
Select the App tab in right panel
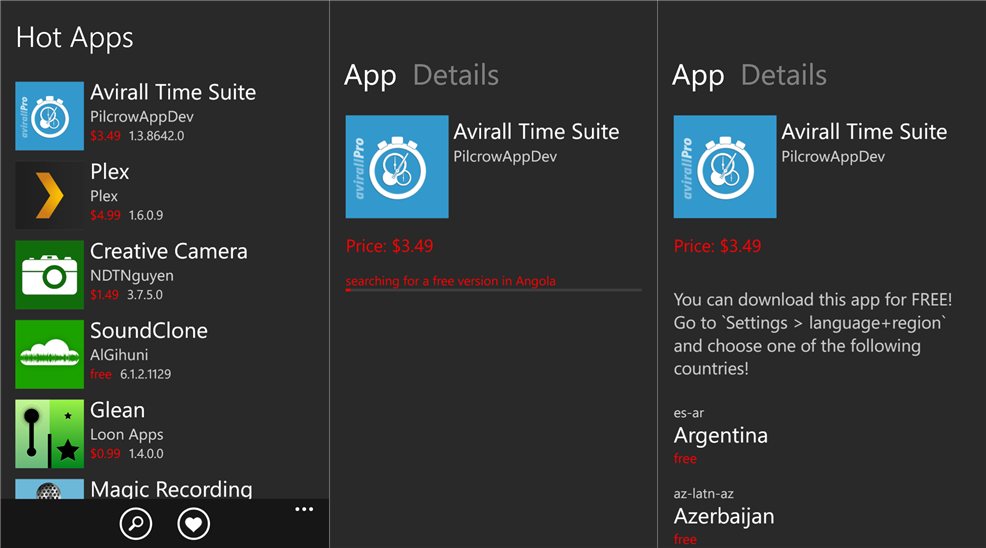coord(698,77)
